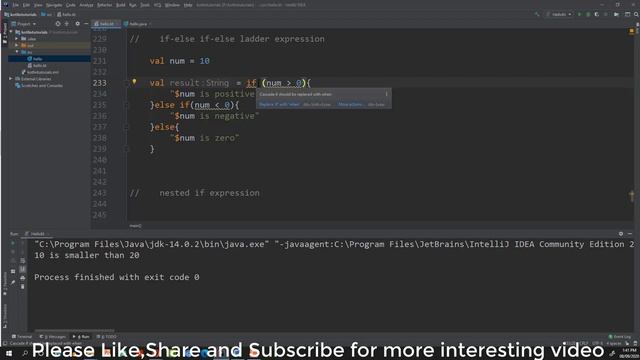This screenshot has height=360, width=640.
Task: Click line number 231 in the gutter
Action: 99,61
